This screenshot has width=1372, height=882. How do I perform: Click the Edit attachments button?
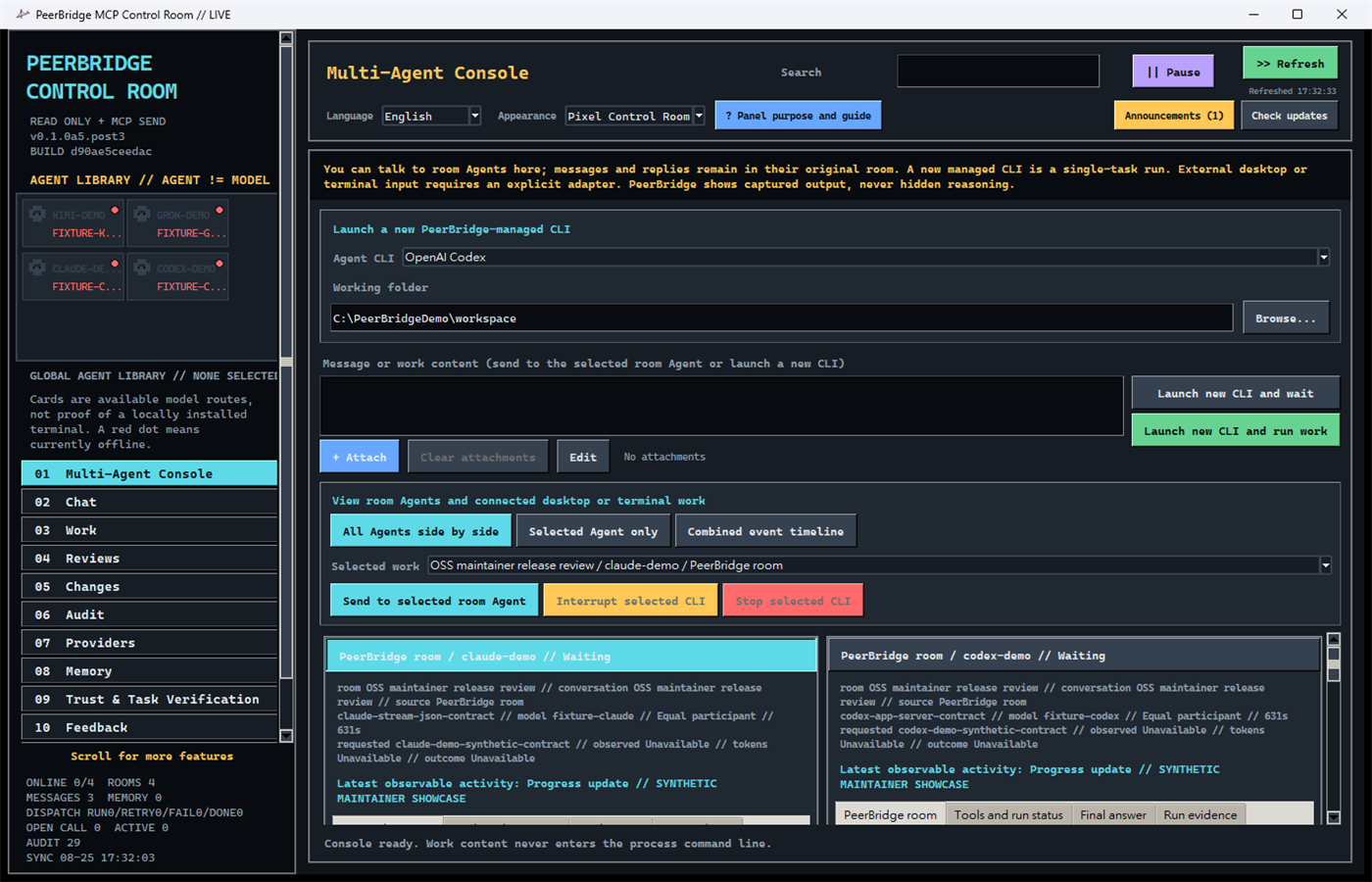[x=583, y=457]
